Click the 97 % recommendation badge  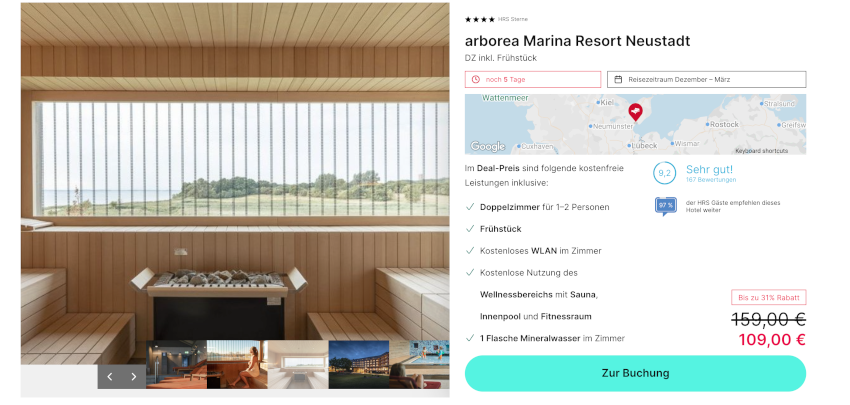point(666,206)
